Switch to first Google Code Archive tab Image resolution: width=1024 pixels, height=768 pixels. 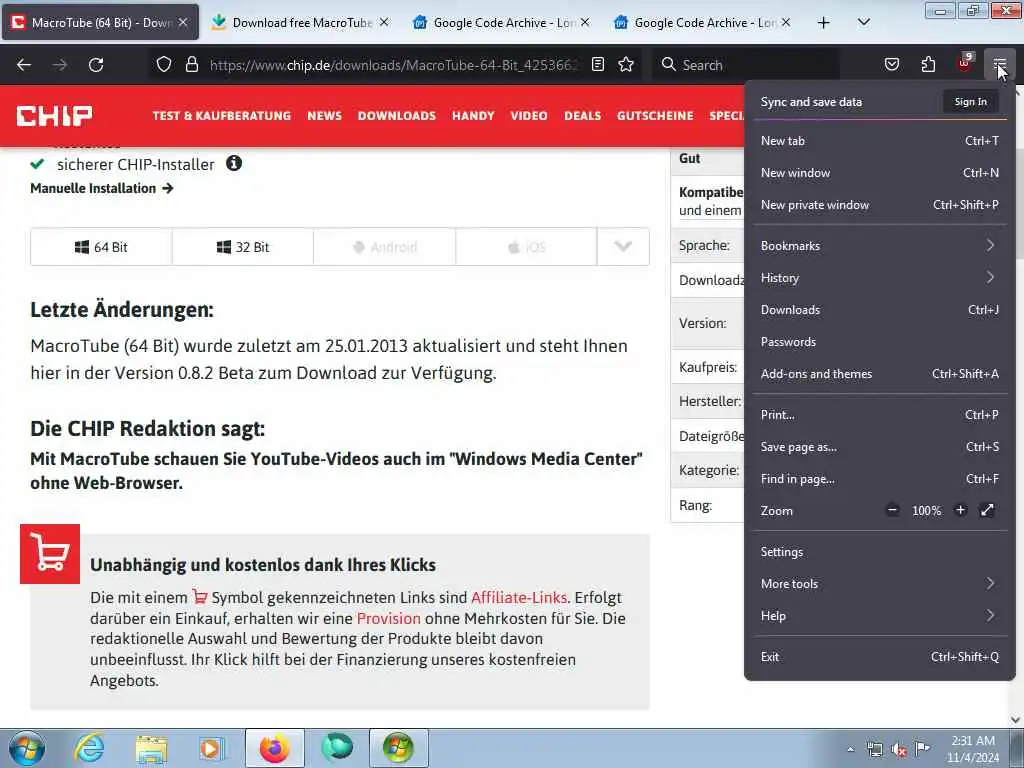click(502, 23)
